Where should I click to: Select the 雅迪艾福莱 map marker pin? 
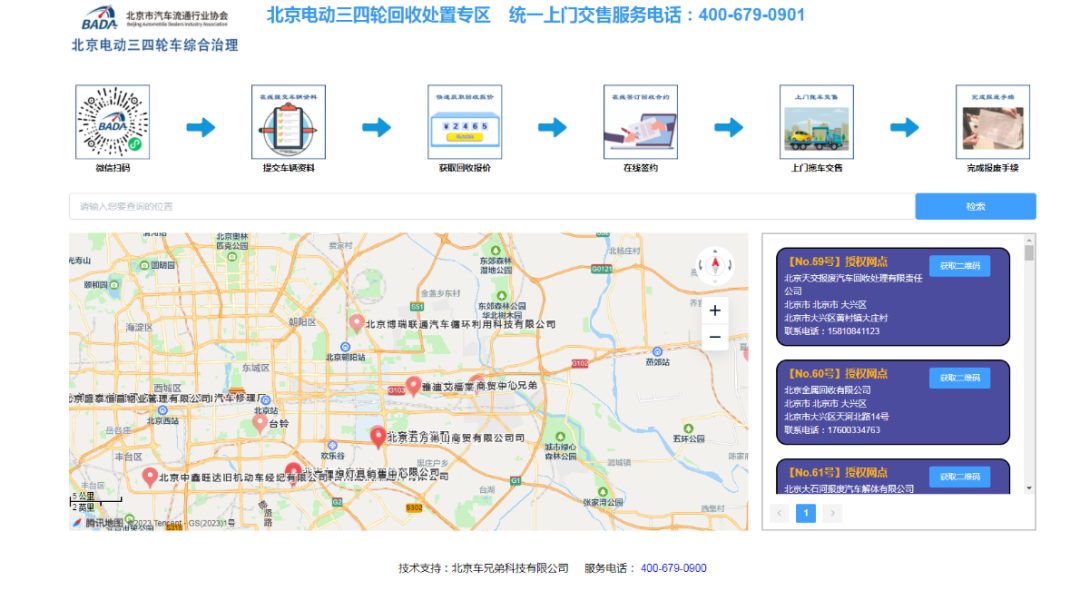click(x=413, y=385)
